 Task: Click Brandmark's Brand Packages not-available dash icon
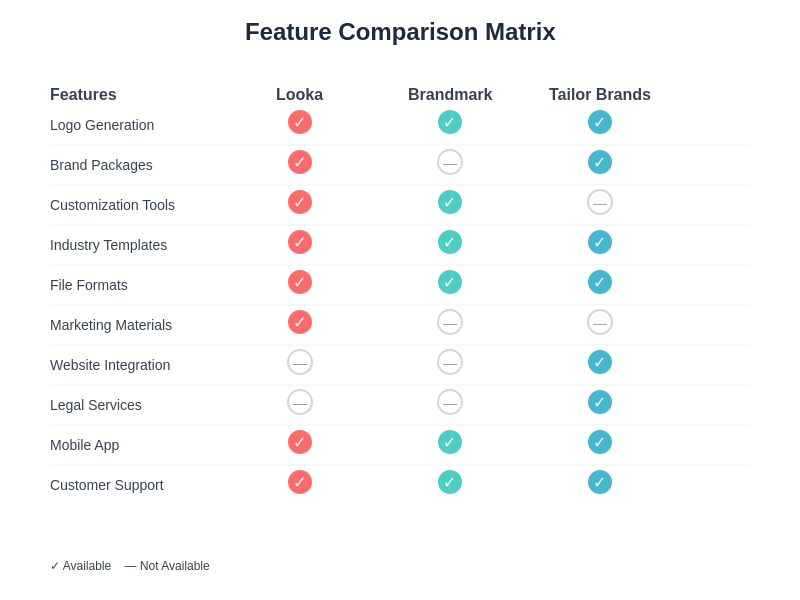click(450, 162)
